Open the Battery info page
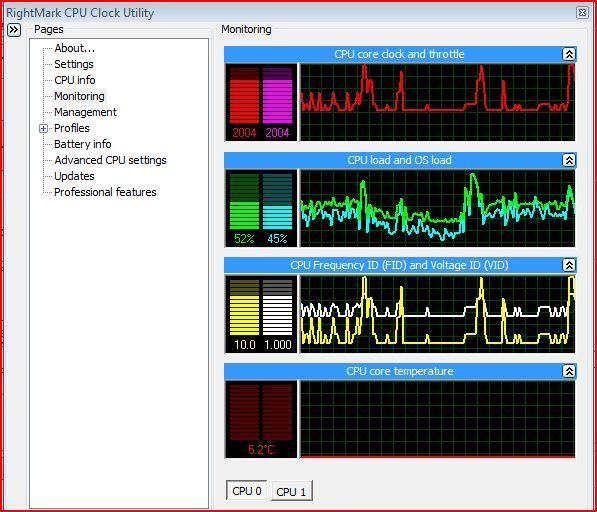Image resolution: width=597 pixels, height=512 pixels. (x=83, y=144)
